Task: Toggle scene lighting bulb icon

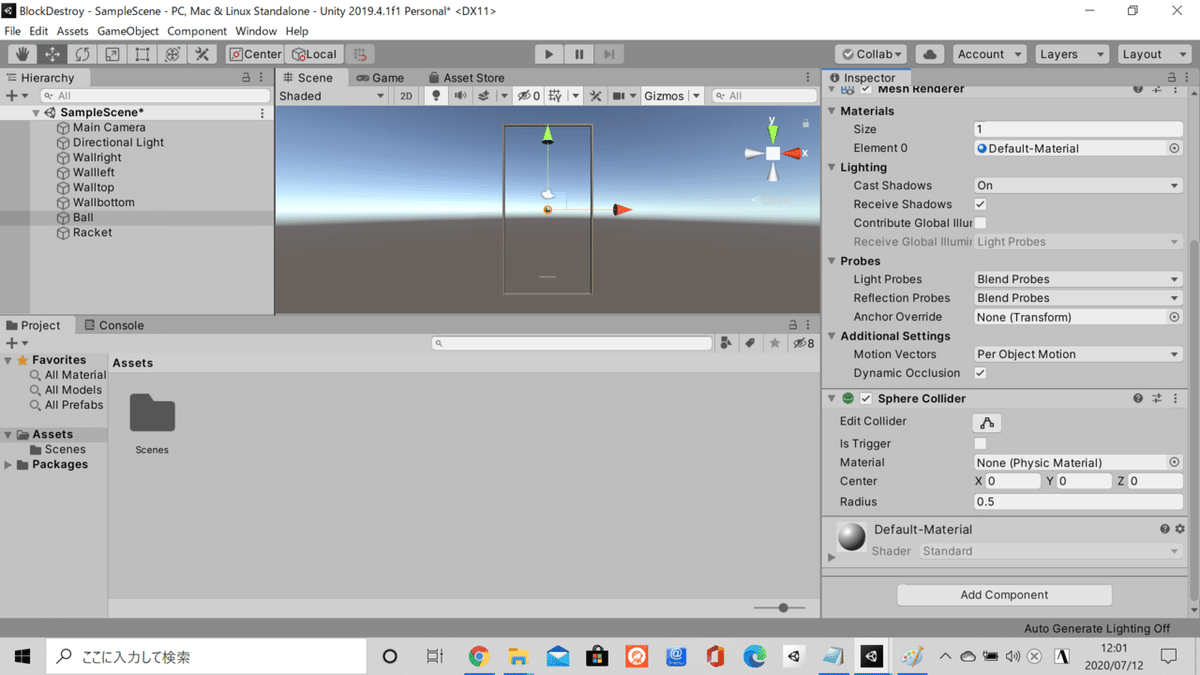Action: coord(436,96)
